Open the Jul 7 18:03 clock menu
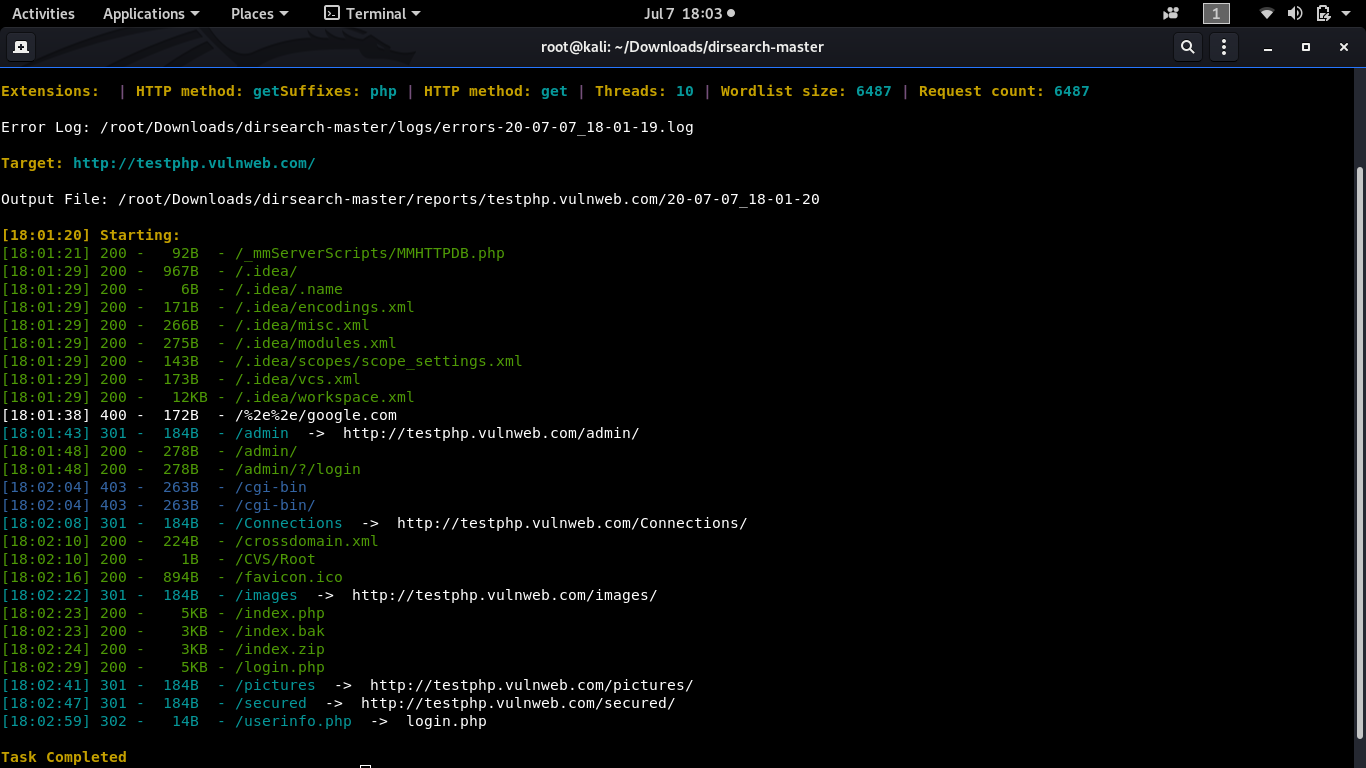 coord(689,14)
